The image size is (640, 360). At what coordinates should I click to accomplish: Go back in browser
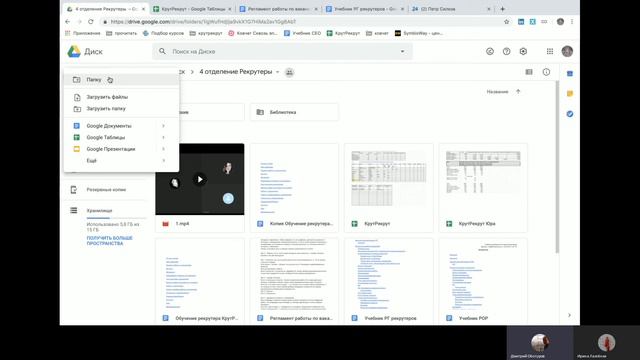[68, 22]
